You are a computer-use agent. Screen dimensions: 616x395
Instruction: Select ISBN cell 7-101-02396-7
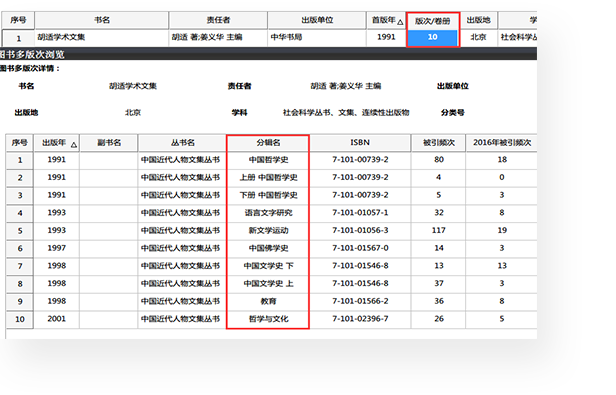point(360,320)
